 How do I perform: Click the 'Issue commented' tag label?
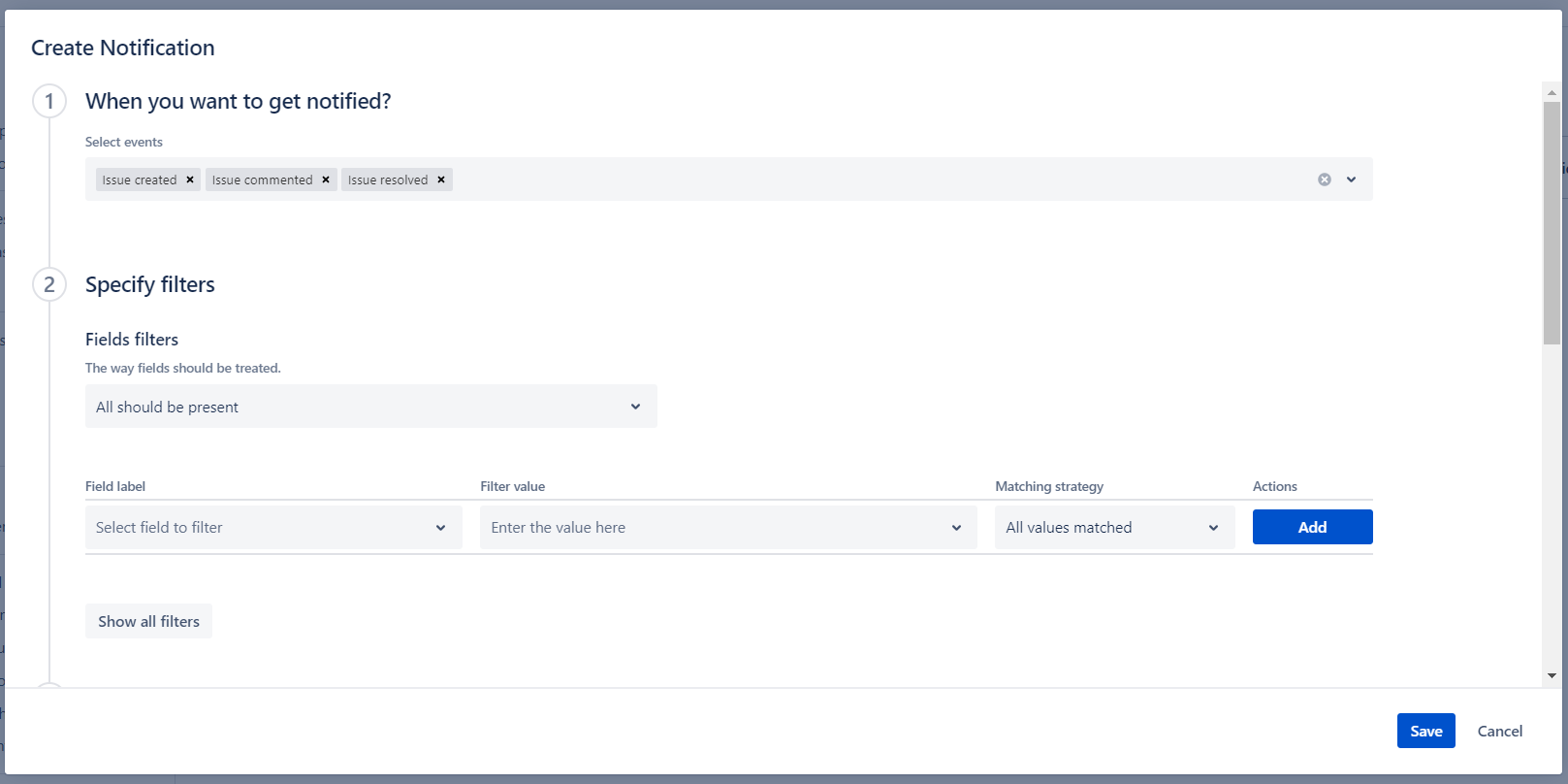point(262,180)
